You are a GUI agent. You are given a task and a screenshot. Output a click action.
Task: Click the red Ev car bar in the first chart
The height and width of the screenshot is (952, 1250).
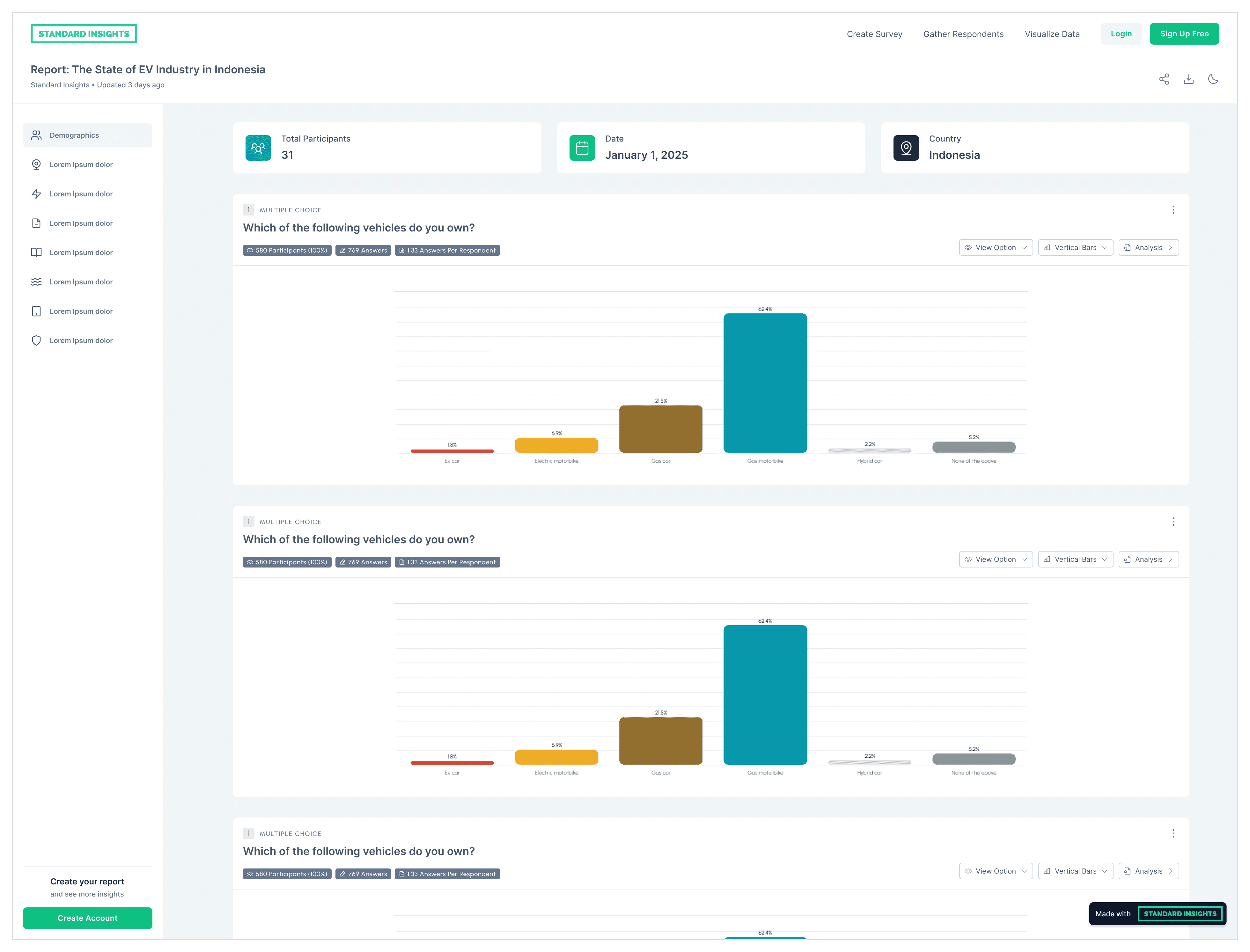tap(452, 451)
